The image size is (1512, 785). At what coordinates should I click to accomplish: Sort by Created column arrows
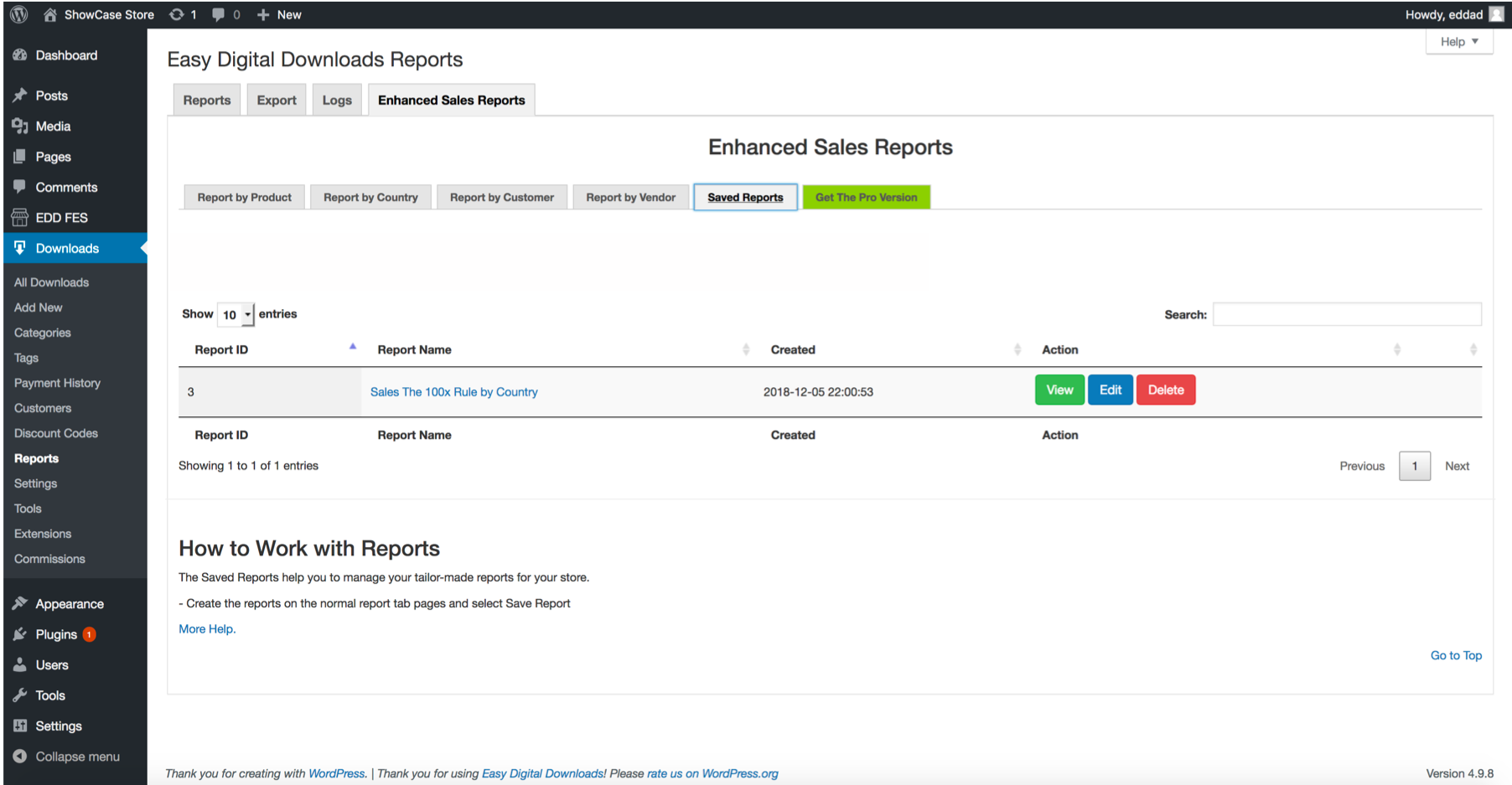[1017, 349]
